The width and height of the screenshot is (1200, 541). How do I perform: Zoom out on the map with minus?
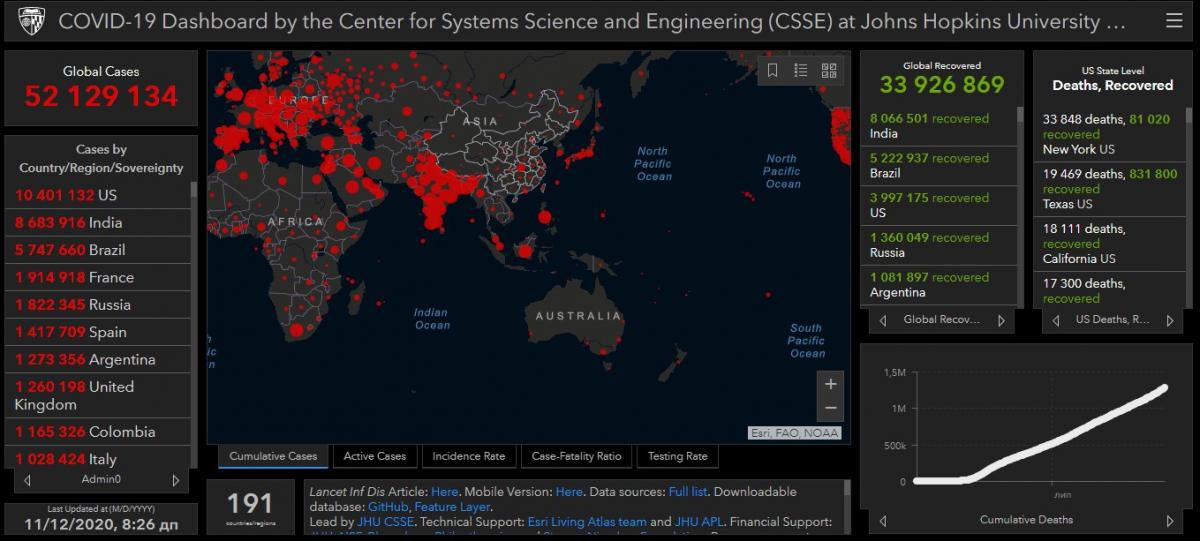[x=830, y=408]
